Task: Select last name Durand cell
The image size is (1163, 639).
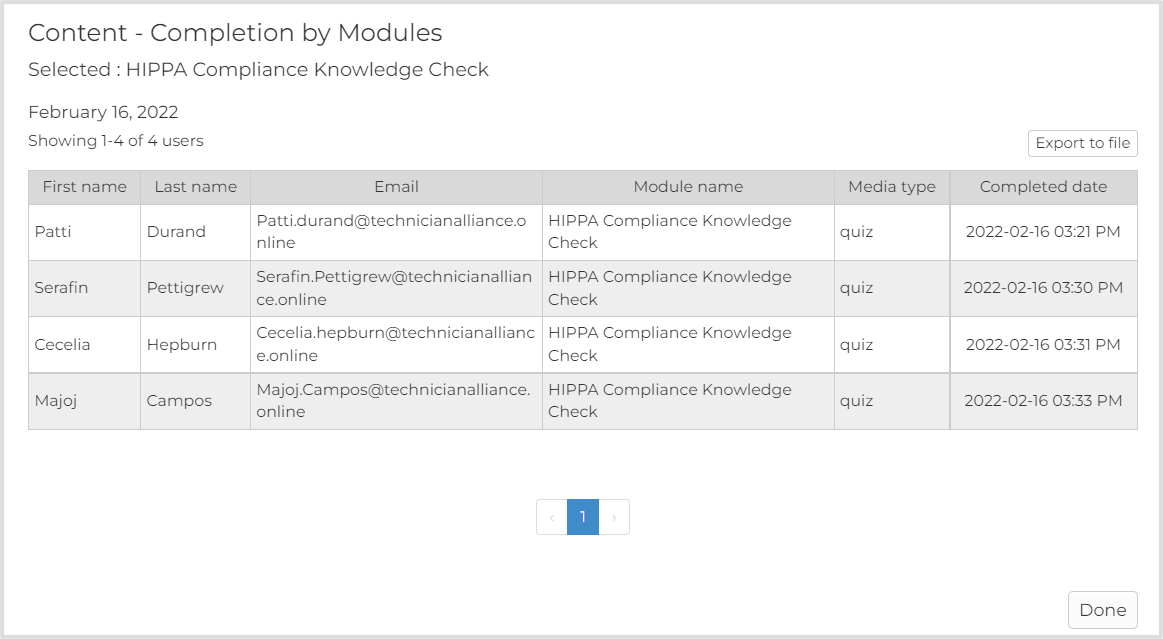Action: click(x=196, y=232)
